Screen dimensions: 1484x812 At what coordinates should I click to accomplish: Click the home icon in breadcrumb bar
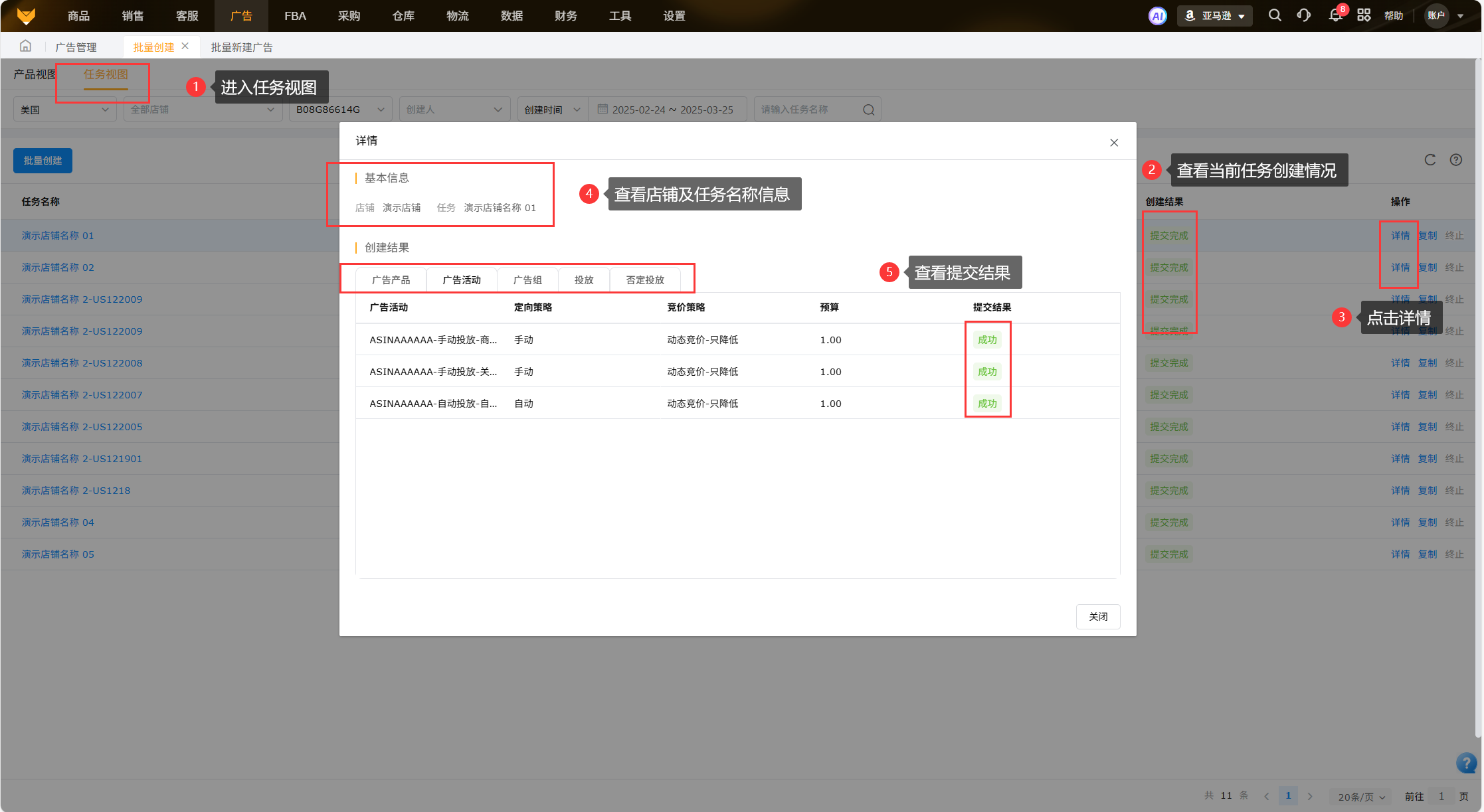tap(25, 46)
